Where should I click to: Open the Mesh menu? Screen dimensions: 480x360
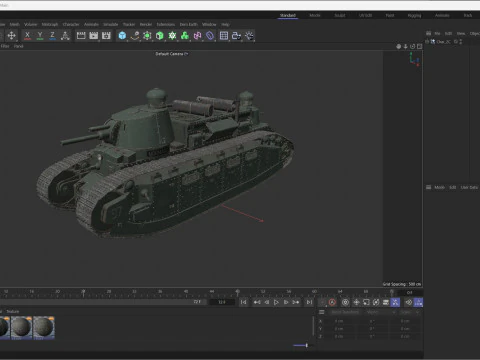14,24
